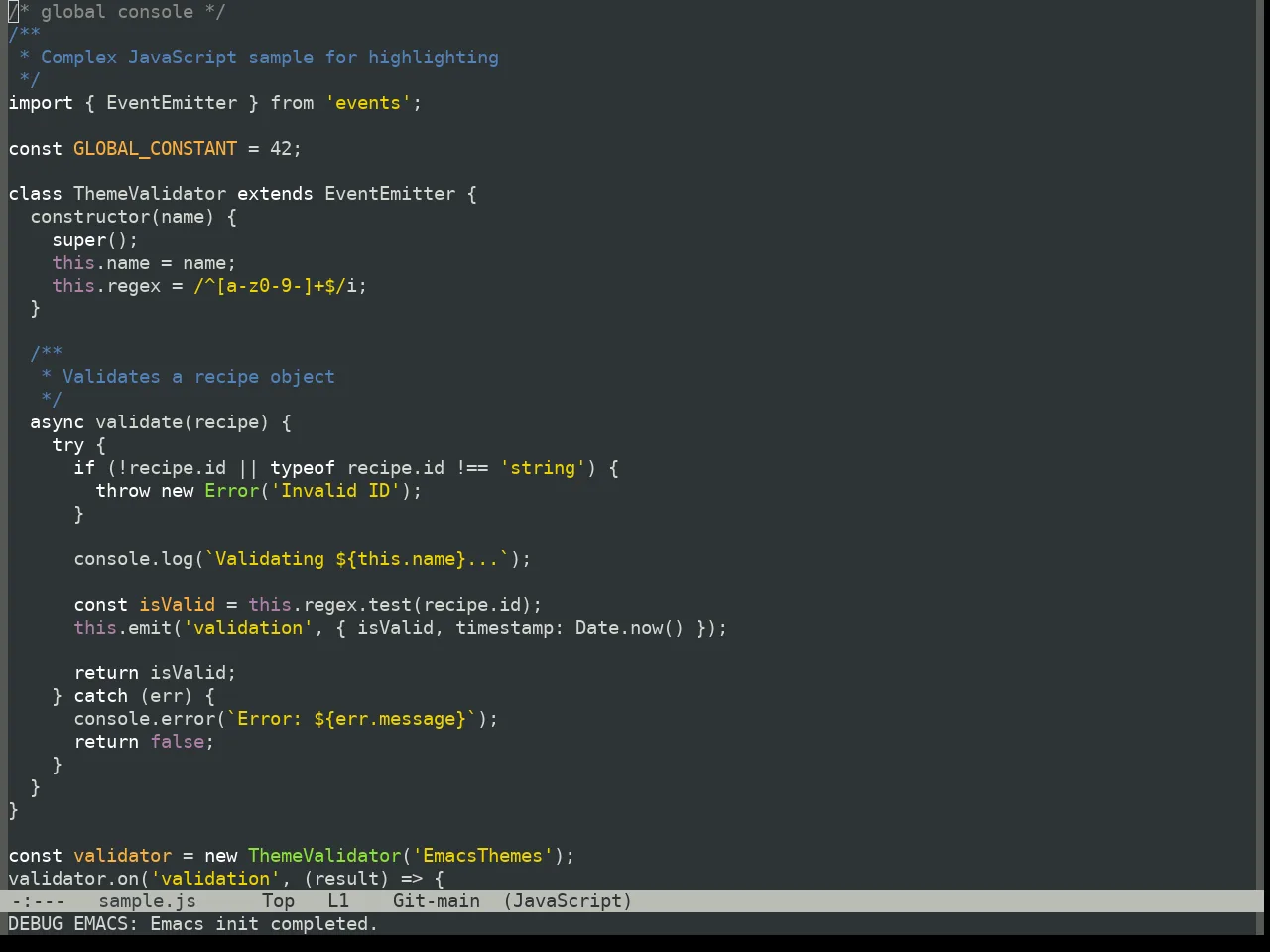Click ThemeValidator in the new expression

[324, 856]
